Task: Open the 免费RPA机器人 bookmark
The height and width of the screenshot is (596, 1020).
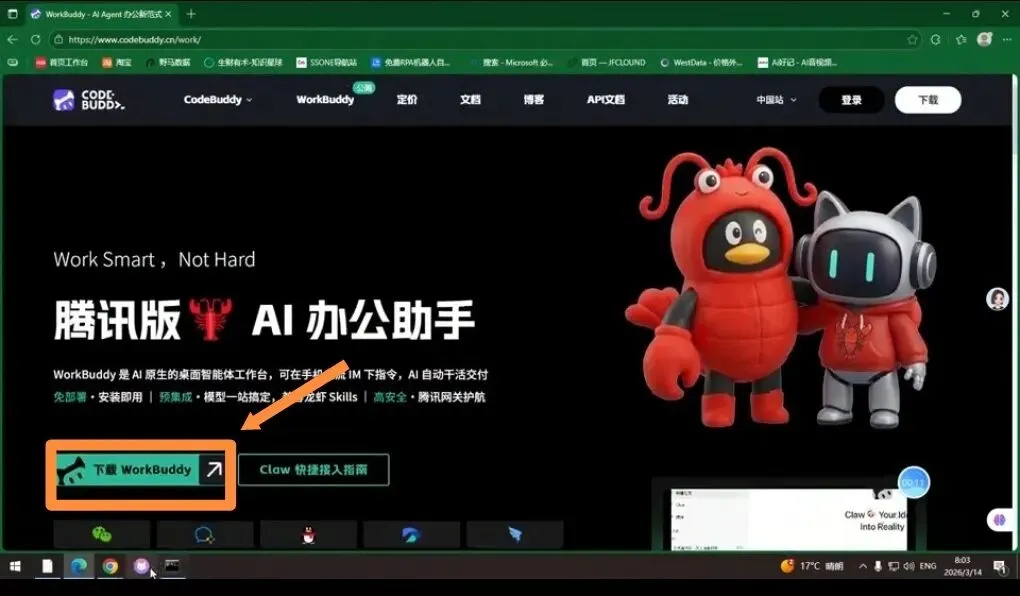Action: click(410, 62)
